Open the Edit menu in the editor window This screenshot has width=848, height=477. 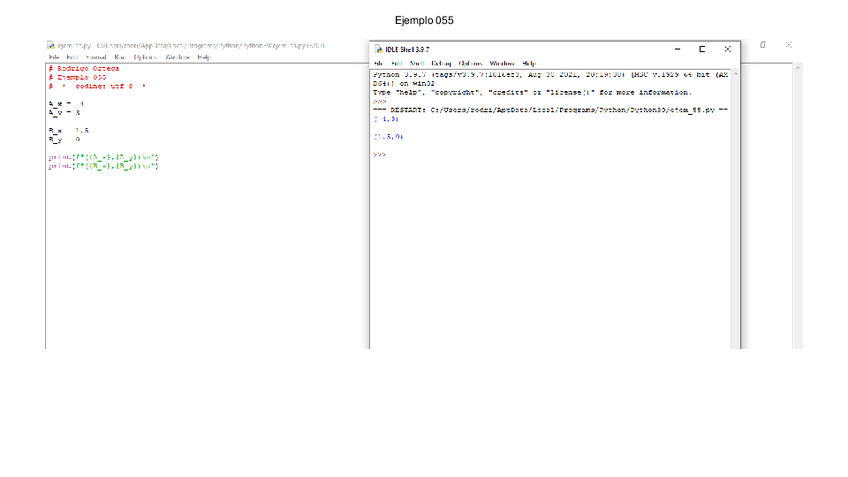[72, 57]
